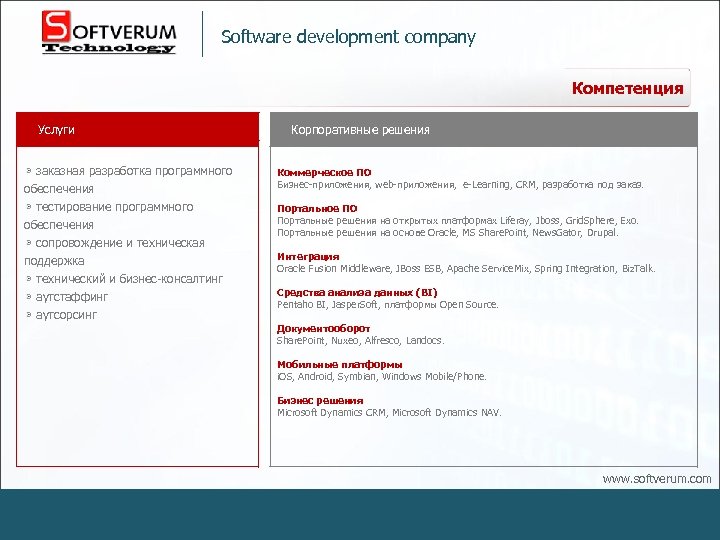This screenshot has height=540, width=720.
Task: Click the Microsoft Dynamics CRM line
Action: (x=389, y=412)
